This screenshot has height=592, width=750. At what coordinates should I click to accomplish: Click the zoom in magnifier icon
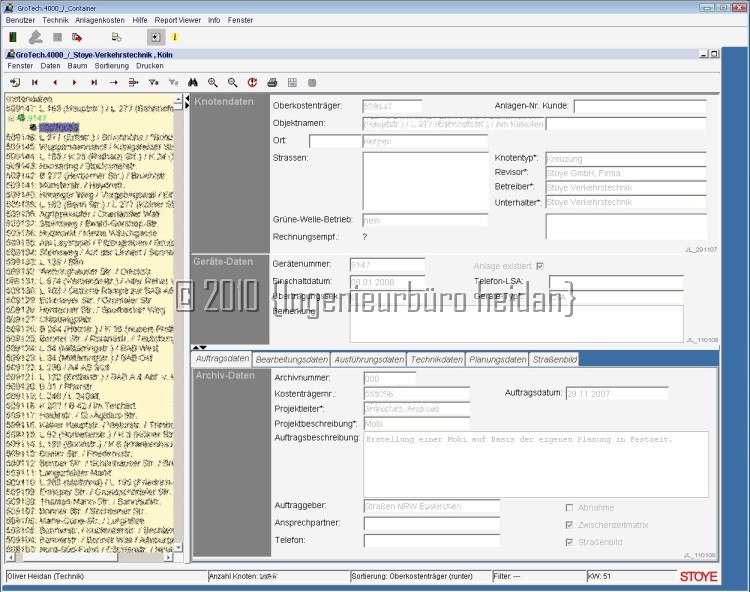point(212,82)
